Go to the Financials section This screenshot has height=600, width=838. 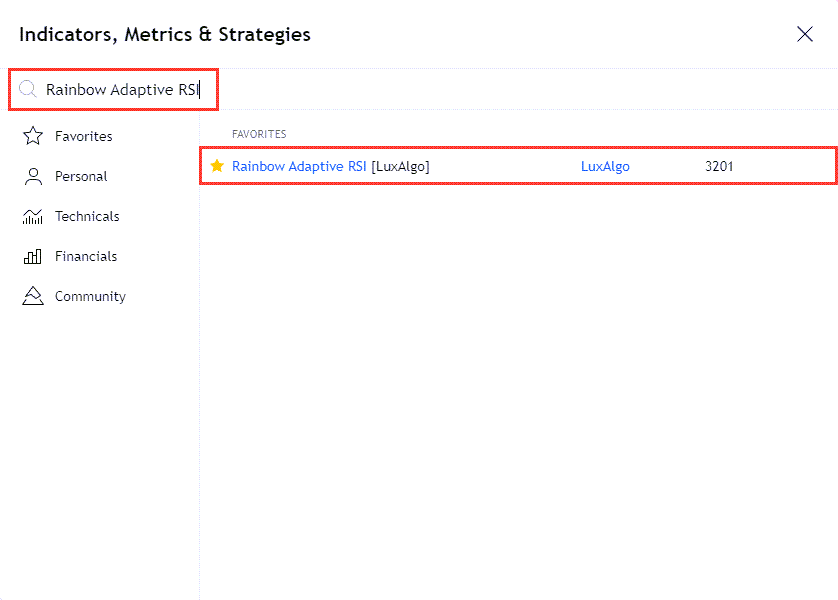[x=86, y=256]
